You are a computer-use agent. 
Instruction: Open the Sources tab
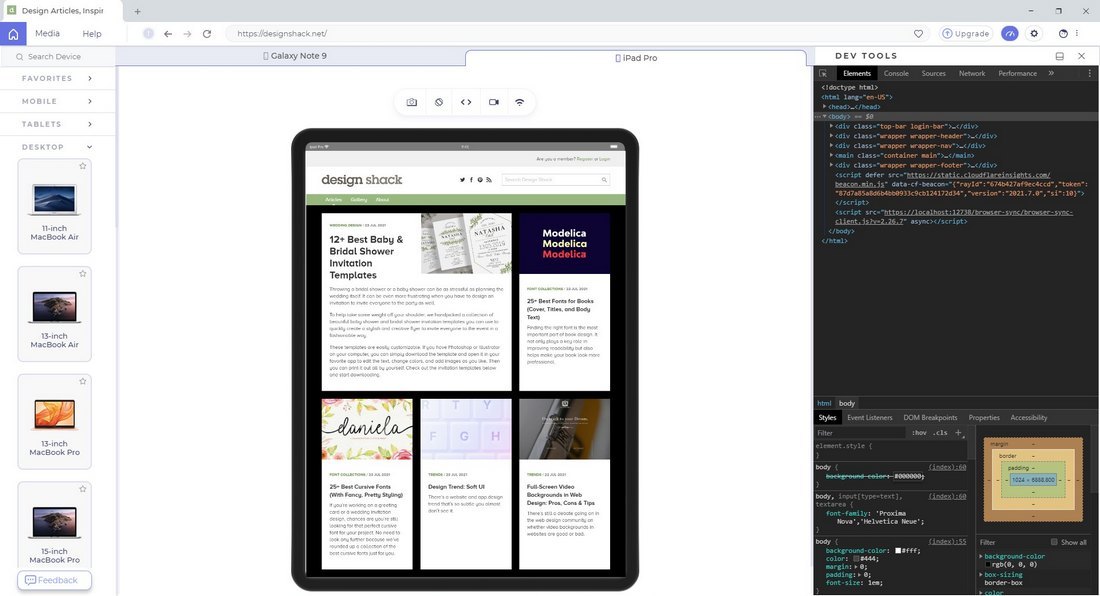coord(933,74)
